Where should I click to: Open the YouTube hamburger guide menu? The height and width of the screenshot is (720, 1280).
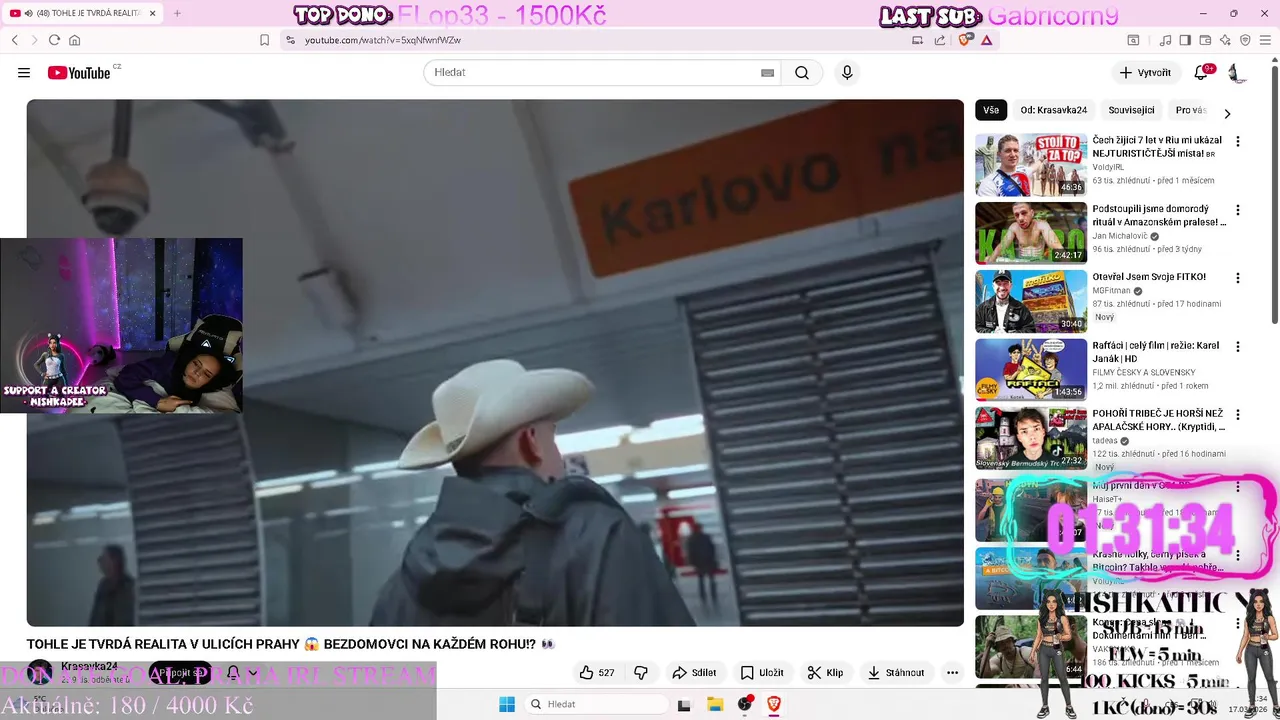[x=24, y=73]
